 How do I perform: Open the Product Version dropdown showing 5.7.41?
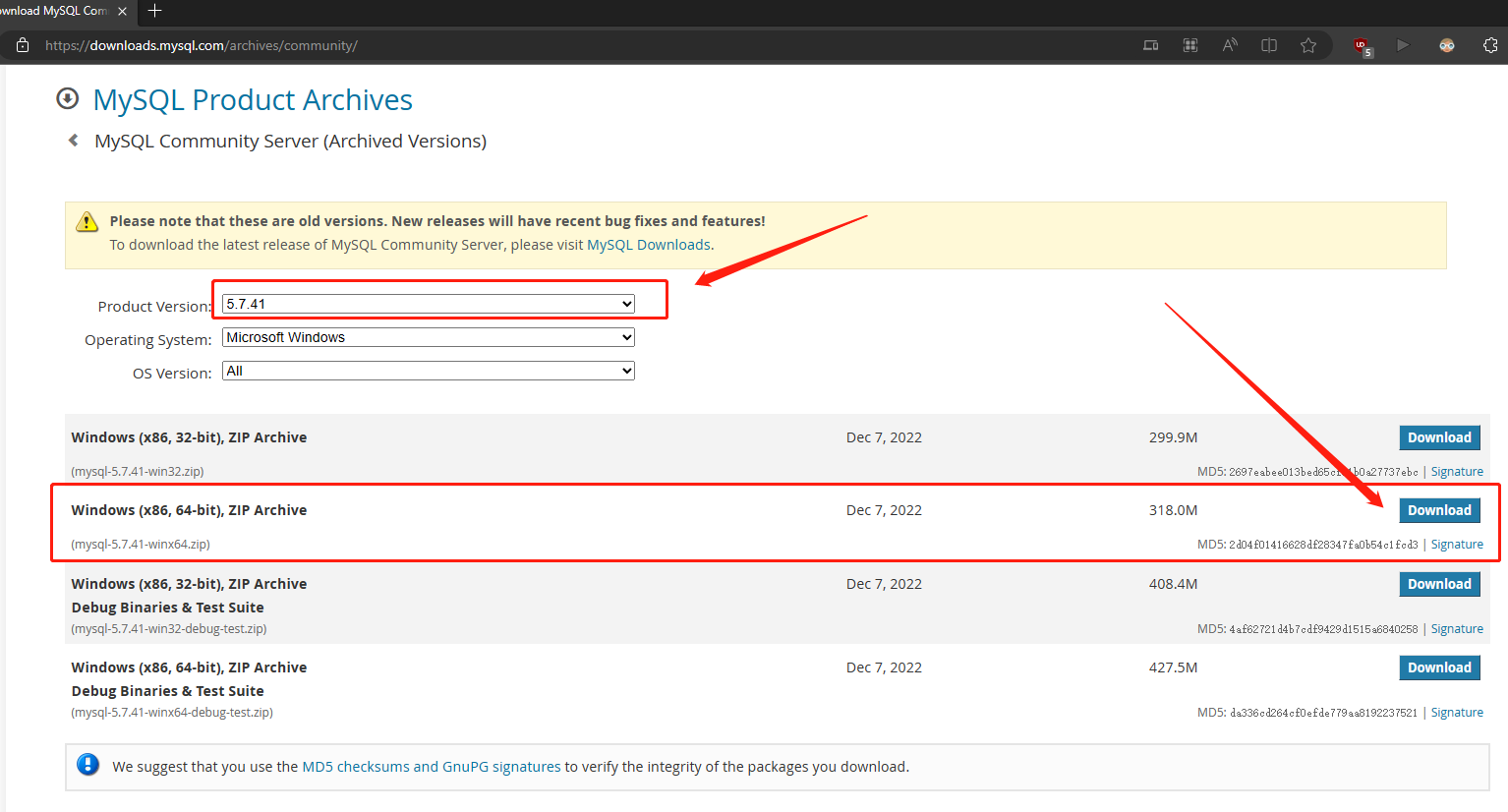(x=429, y=304)
